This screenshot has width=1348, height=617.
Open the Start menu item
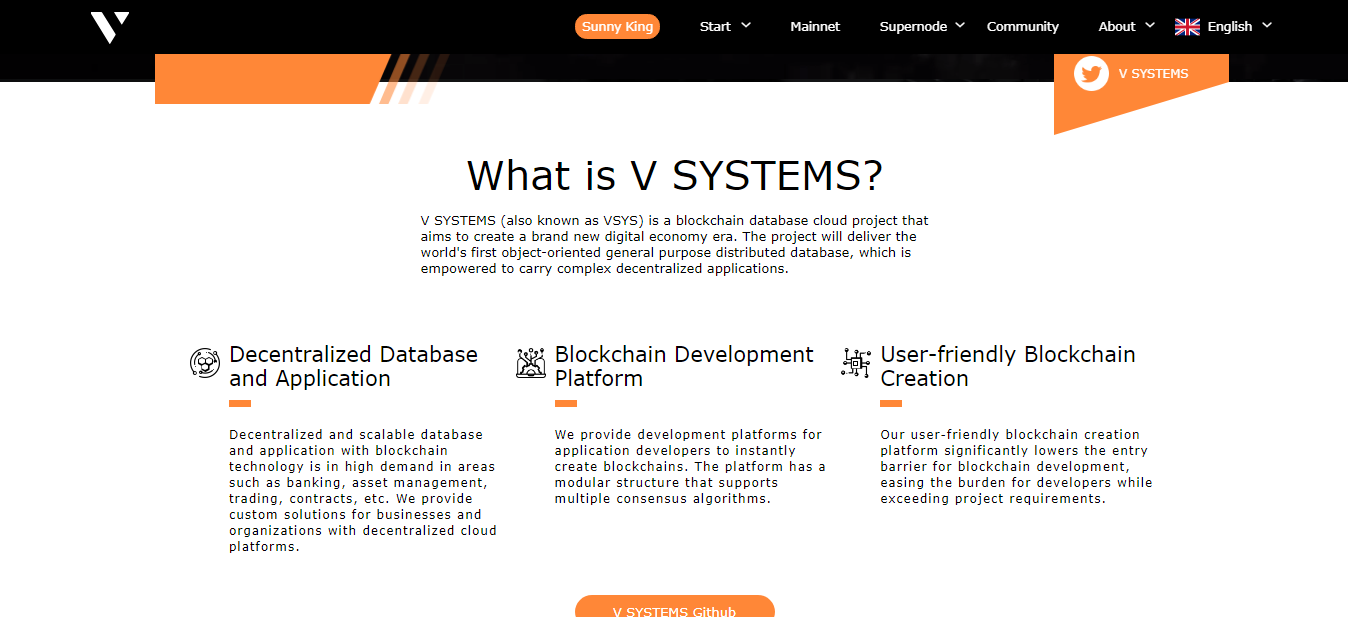pyautogui.click(x=715, y=27)
